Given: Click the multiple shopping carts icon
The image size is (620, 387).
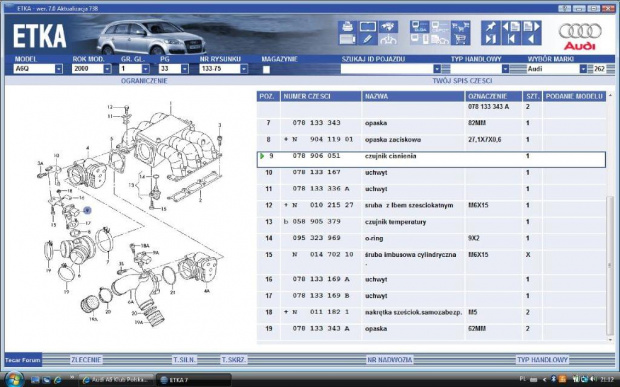Looking at the screenshot, I should pyautogui.click(x=460, y=26).
